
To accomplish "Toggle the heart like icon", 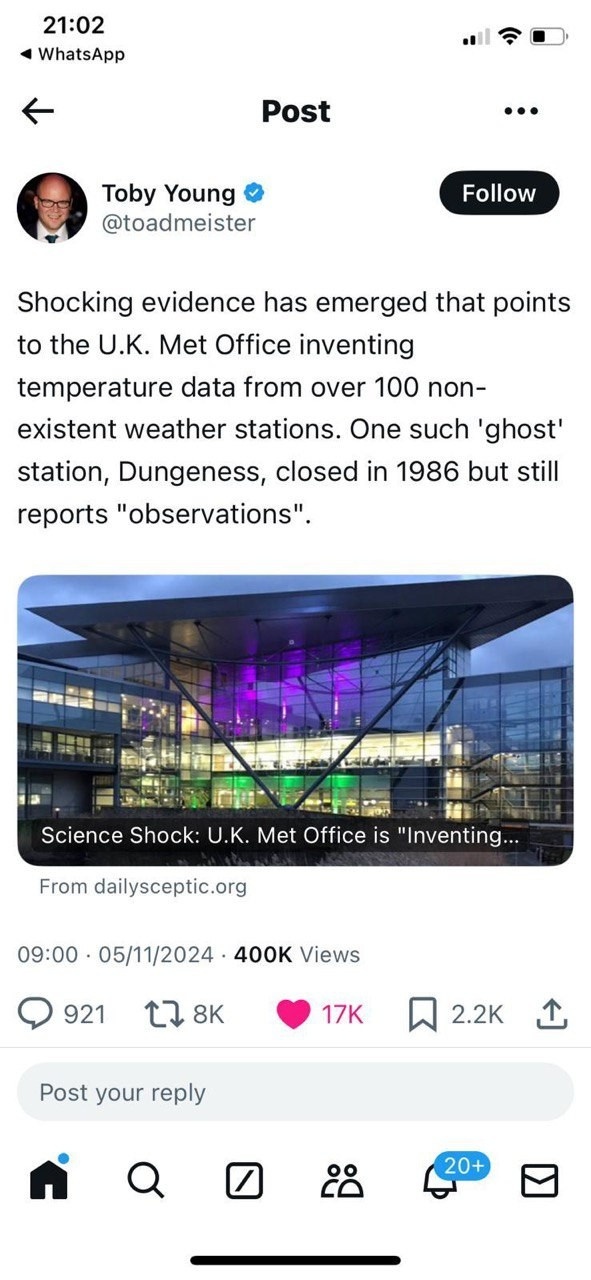I will pyautogui.click(x=293, y=1014).
